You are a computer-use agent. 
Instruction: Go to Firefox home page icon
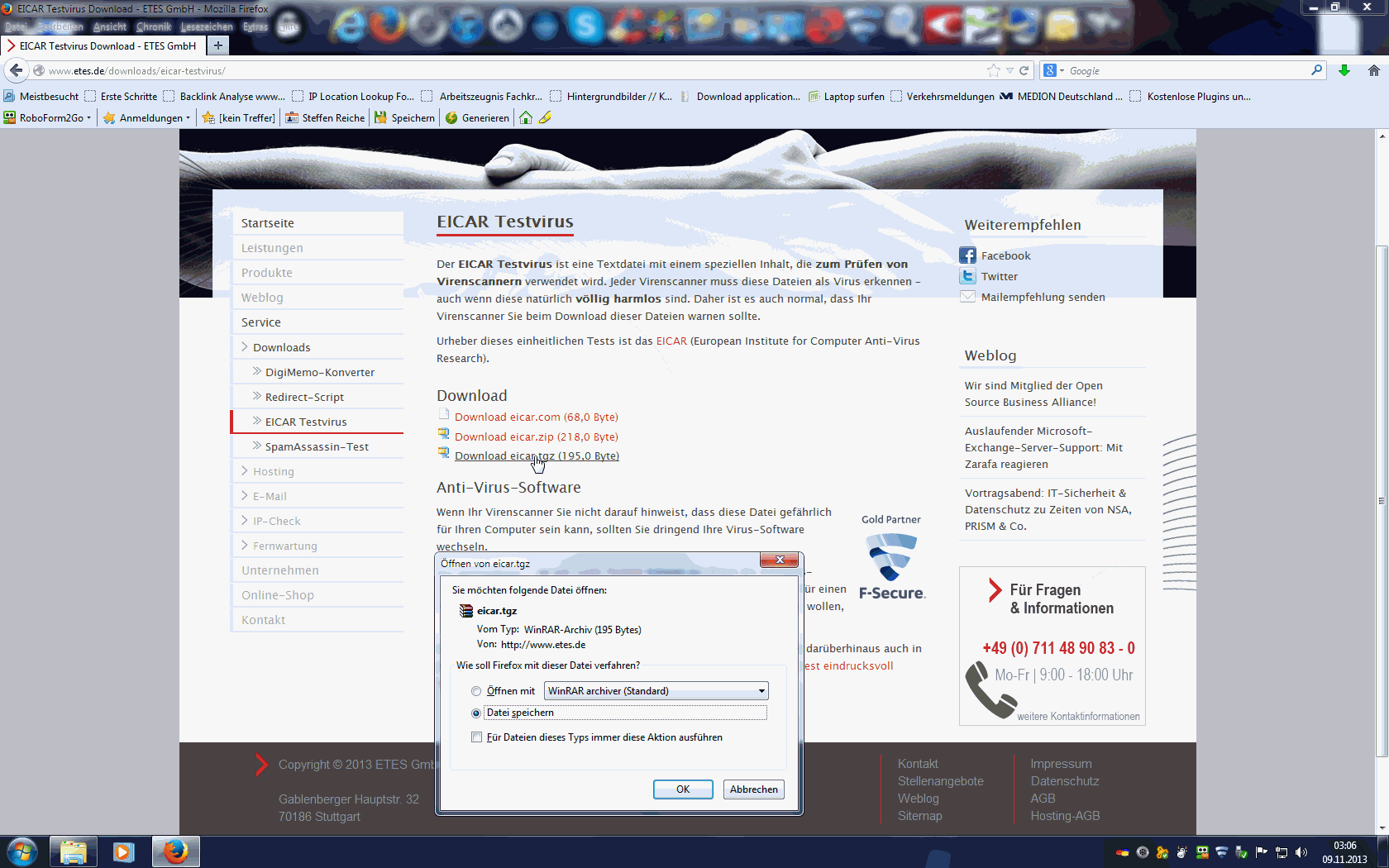tap(1373, 71)
